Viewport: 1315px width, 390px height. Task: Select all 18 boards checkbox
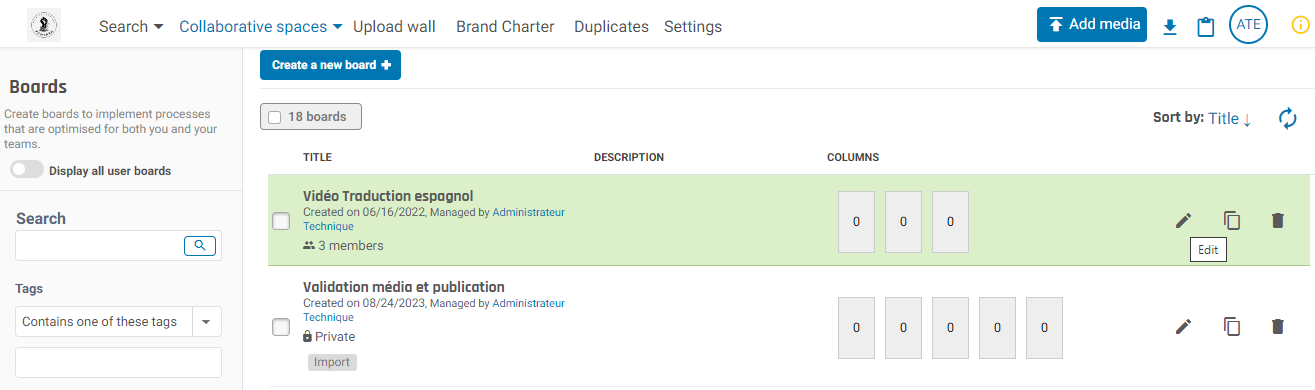(275, 117)
